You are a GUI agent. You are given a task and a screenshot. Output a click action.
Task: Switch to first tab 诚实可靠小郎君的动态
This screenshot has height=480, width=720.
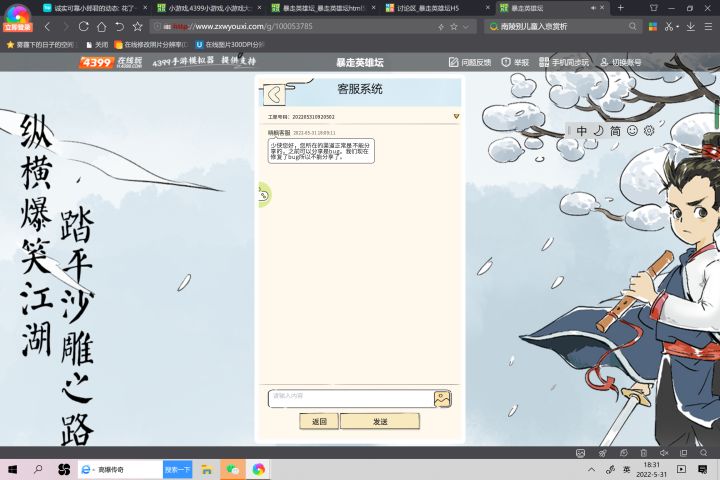click(x=95, y=8)
